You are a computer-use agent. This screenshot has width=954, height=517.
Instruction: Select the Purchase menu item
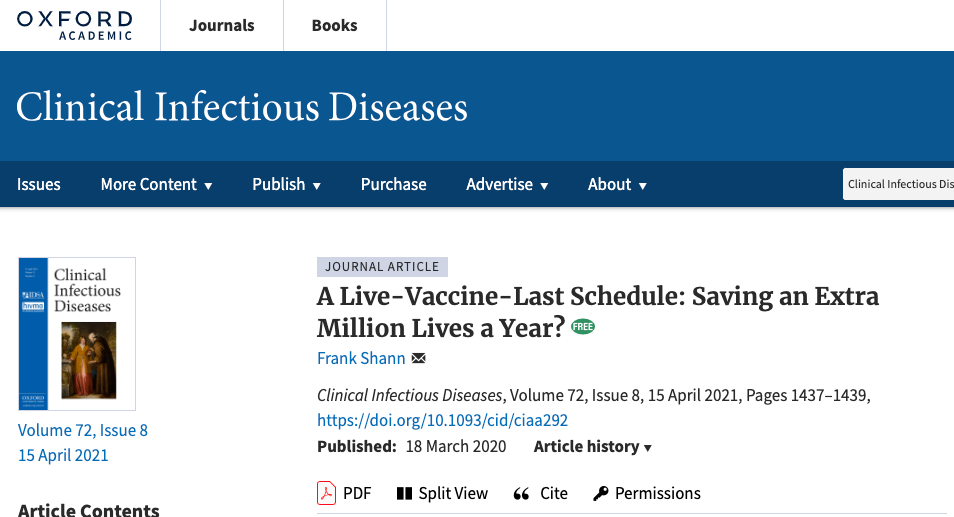[x=393, y=184]
